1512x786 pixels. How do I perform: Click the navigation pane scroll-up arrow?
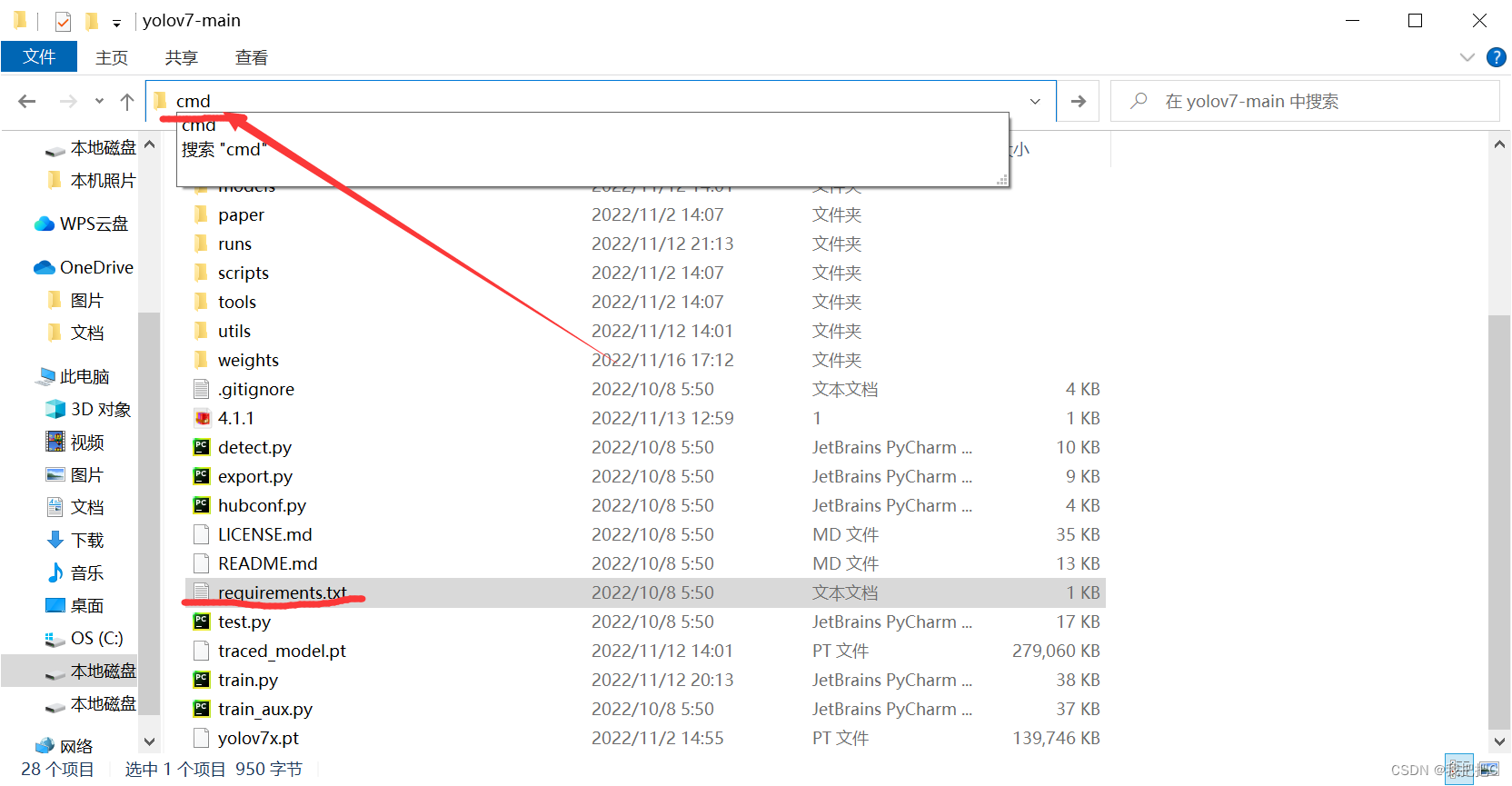[150, 145]
